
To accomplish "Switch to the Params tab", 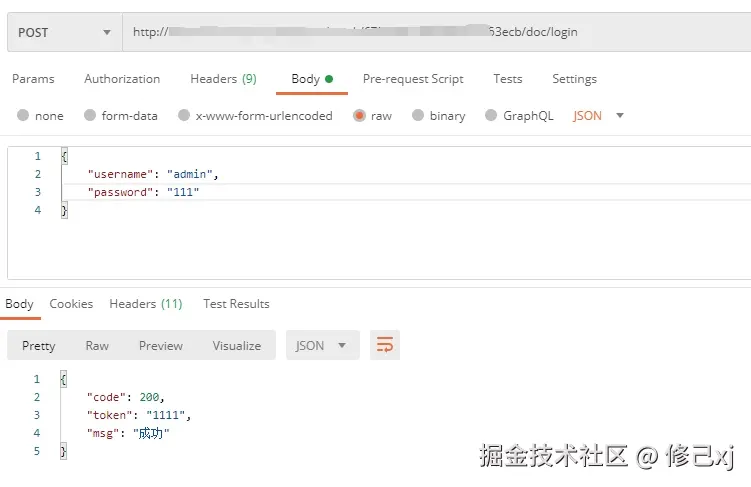I will pyautogui.click(x=33, y=79).
